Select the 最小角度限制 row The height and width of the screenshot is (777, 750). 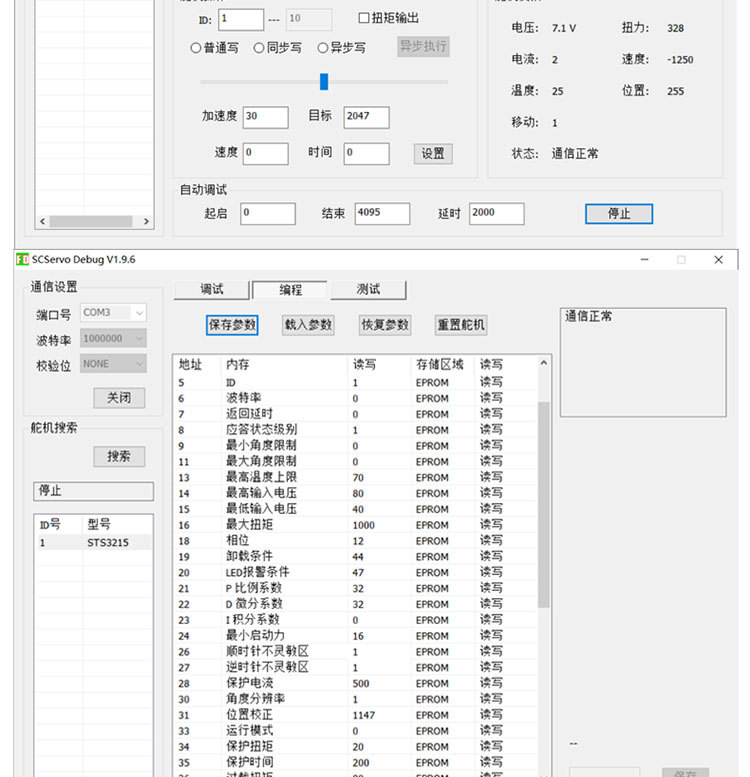point(356,446)
